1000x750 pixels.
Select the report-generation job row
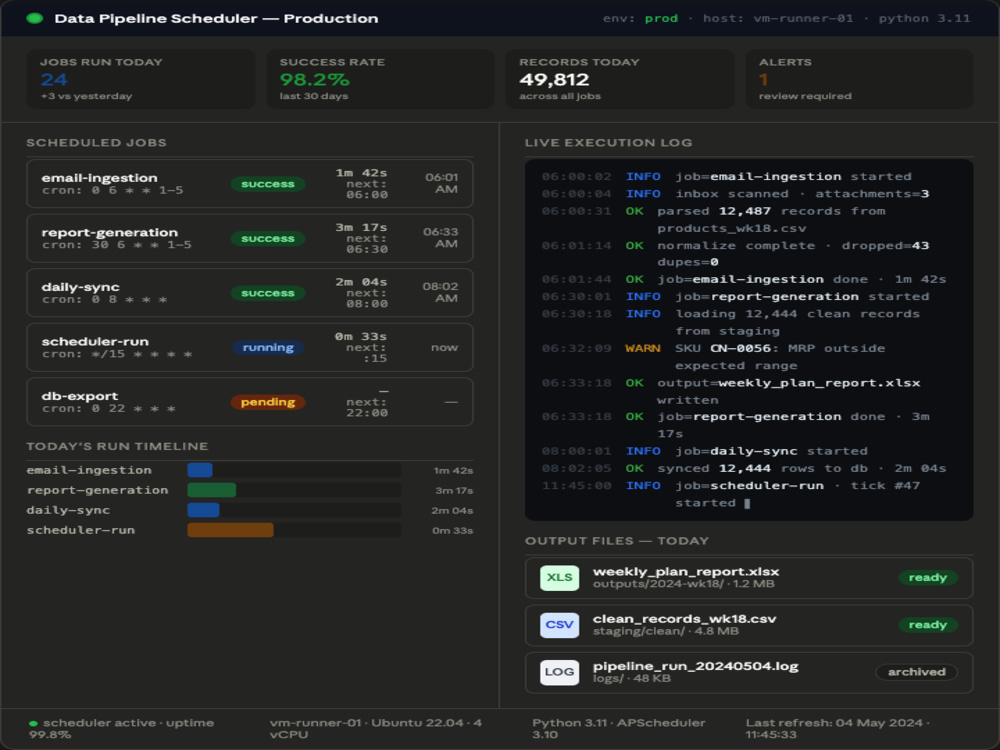click(x=249, y=239)
